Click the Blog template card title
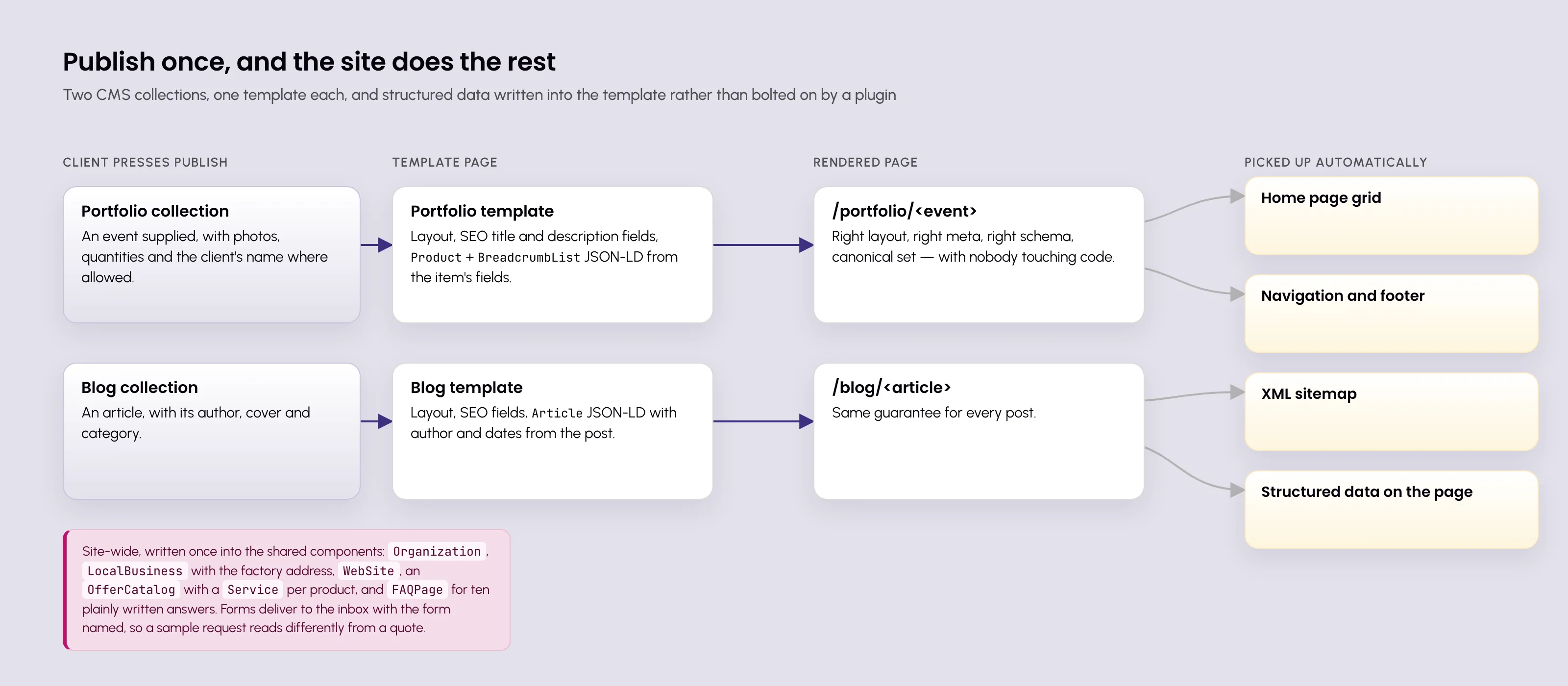Screen dimensions: 1568x686 coord(466,388)
